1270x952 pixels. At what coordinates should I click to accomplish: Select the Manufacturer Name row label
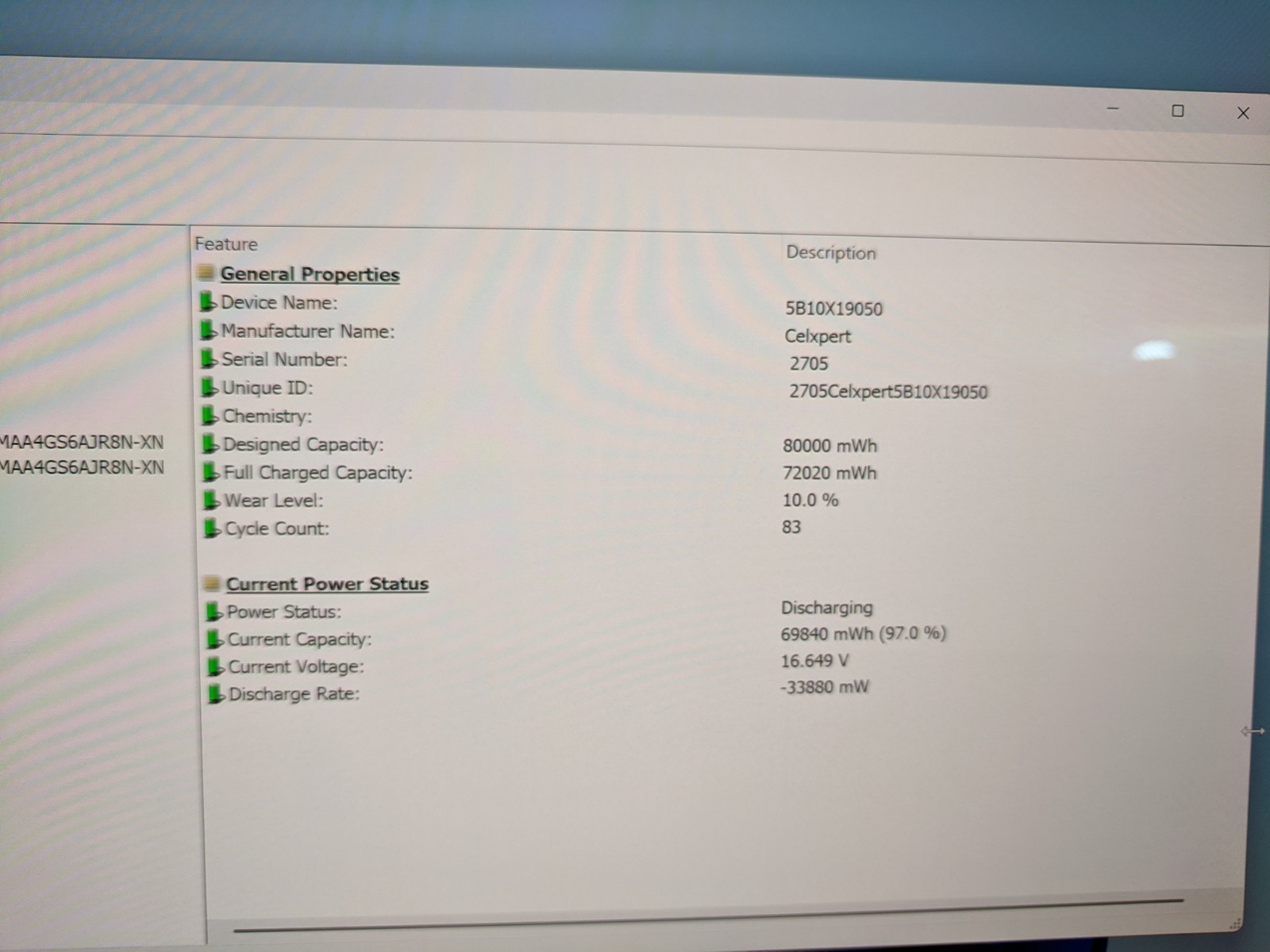pos(308,331)
